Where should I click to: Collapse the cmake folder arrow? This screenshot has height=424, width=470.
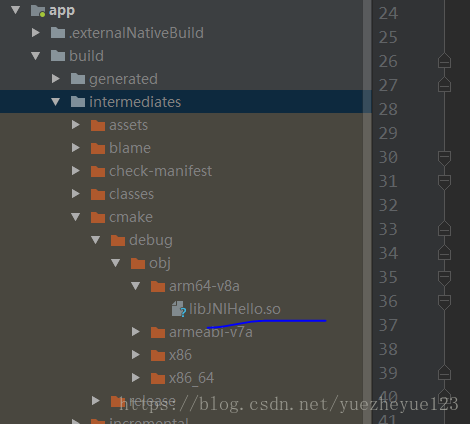tap(76, 217)
